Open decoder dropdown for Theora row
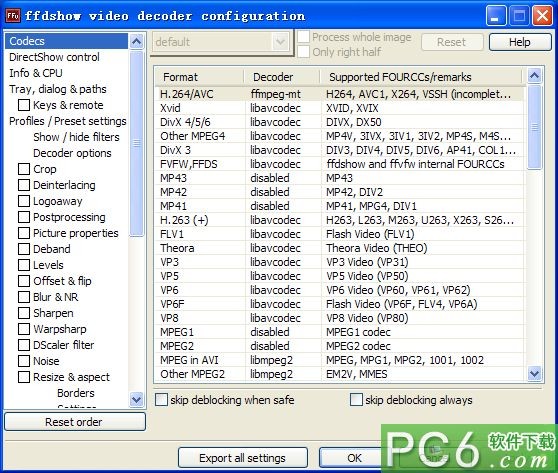558x473 pixels. click(x=283, y=248)
